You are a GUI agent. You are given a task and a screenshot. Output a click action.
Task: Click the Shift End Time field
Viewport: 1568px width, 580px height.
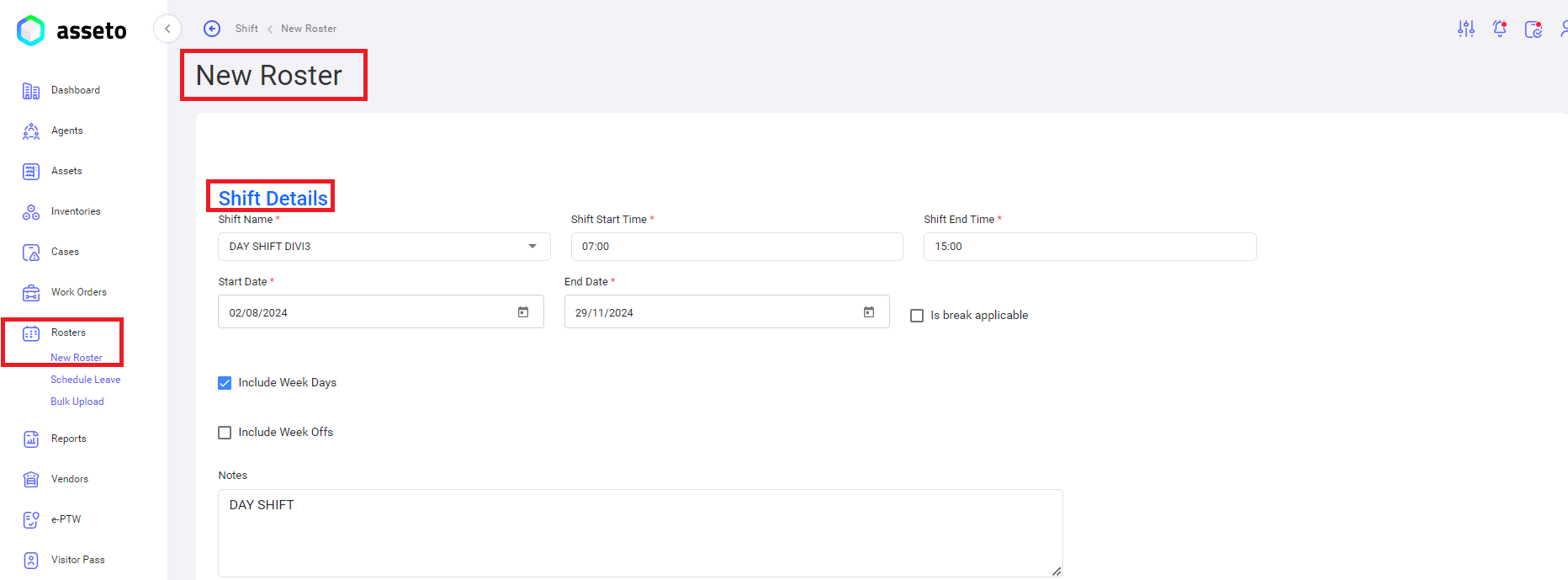pos(1090,247)
